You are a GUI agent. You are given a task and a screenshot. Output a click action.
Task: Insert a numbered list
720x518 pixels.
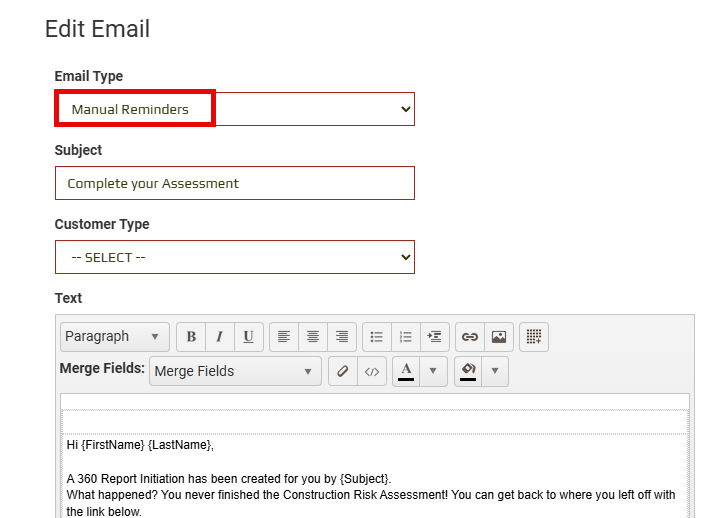[405, 337]
